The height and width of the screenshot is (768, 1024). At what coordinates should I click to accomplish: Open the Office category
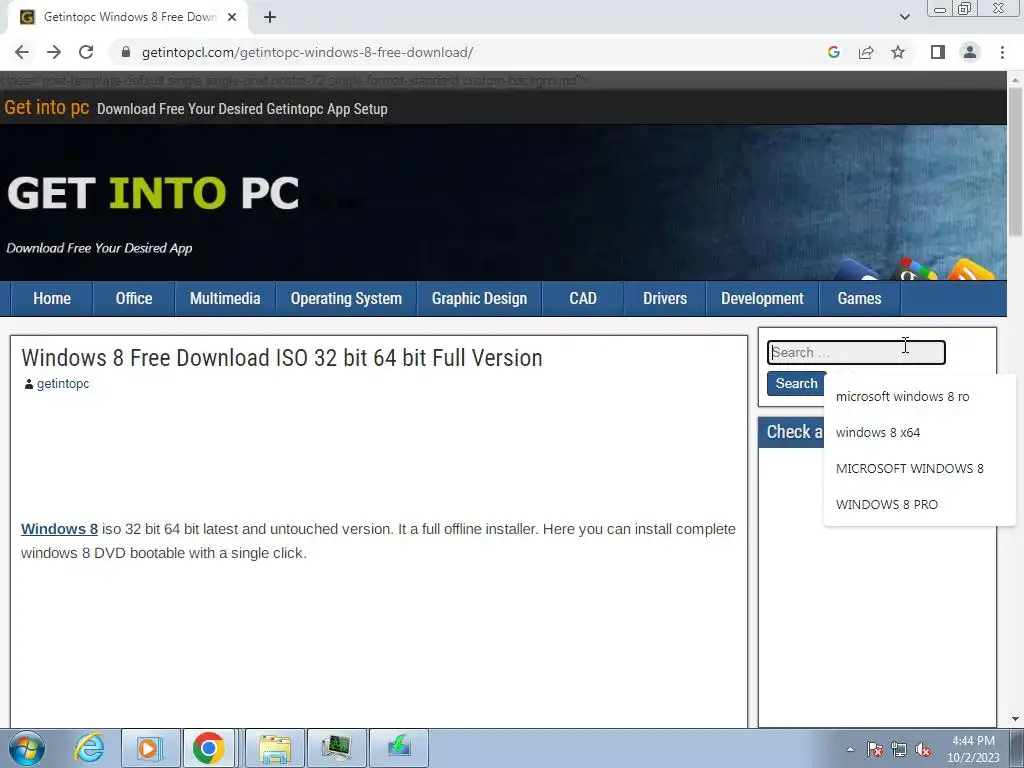[134, 298]
